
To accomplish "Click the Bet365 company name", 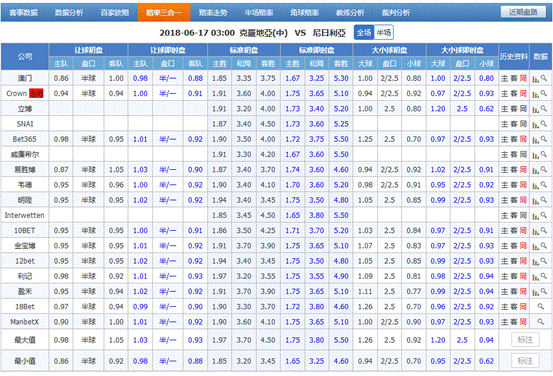I will (x=24, y=139).
